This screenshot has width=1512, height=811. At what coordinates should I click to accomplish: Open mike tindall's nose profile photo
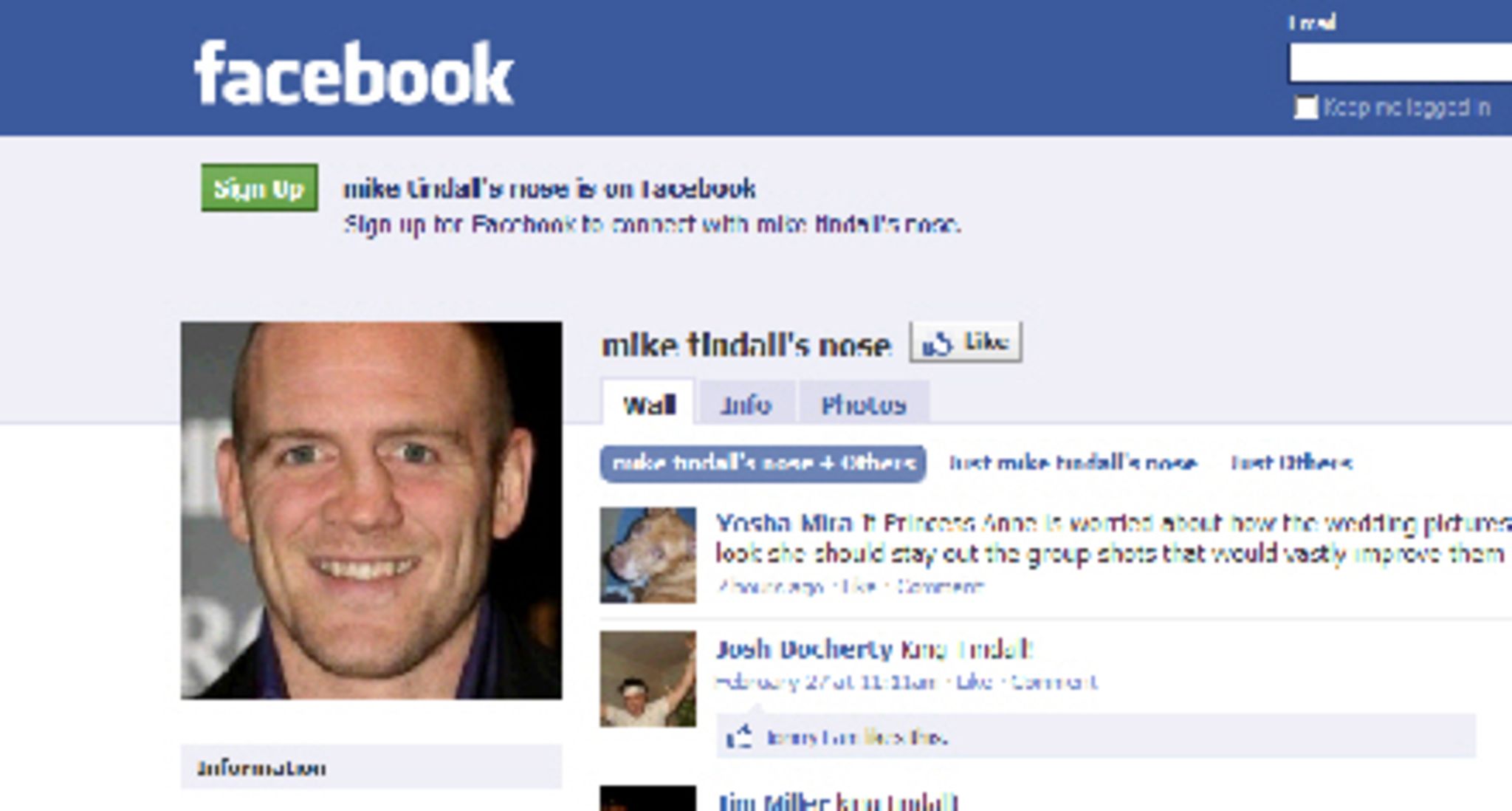coord(371,510)
